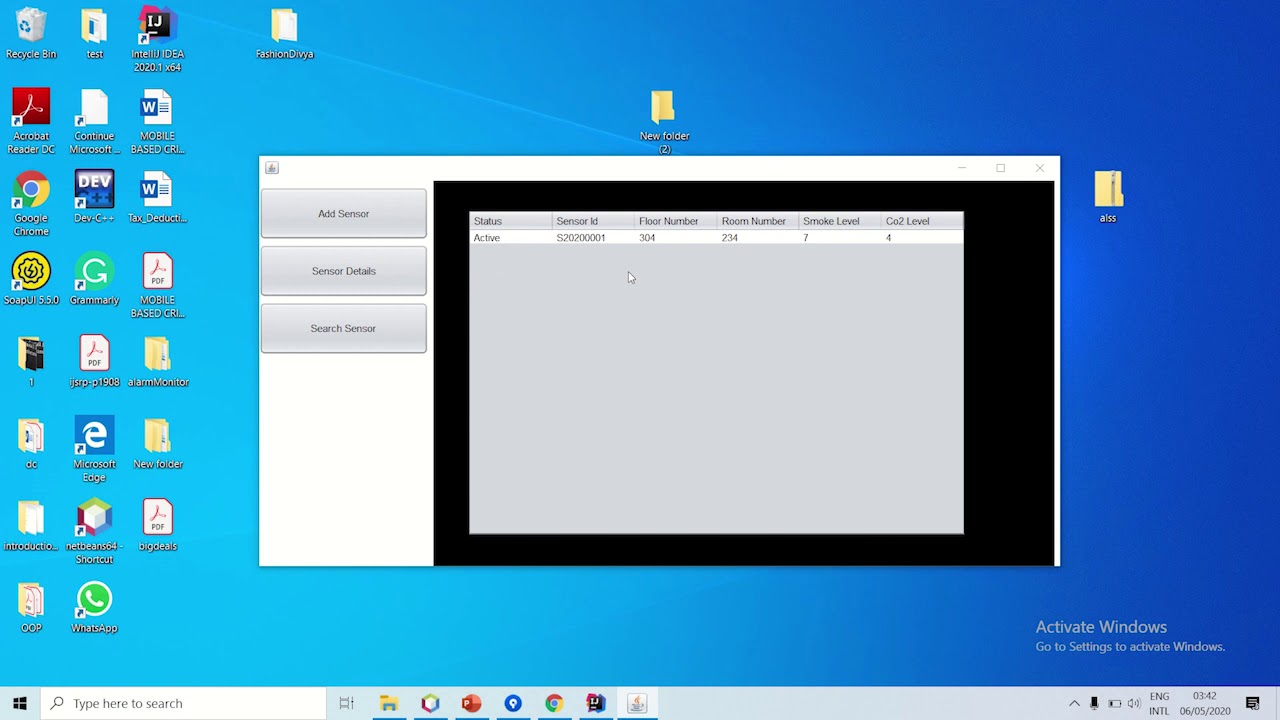Select the Recycle Bin desktop icon
The width and height of the screenshot is (1280, 720).
(x=31, y=34)
